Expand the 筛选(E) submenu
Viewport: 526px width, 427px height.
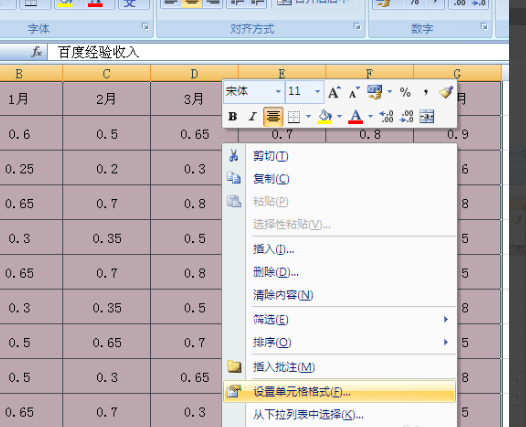tap(339, 320)
